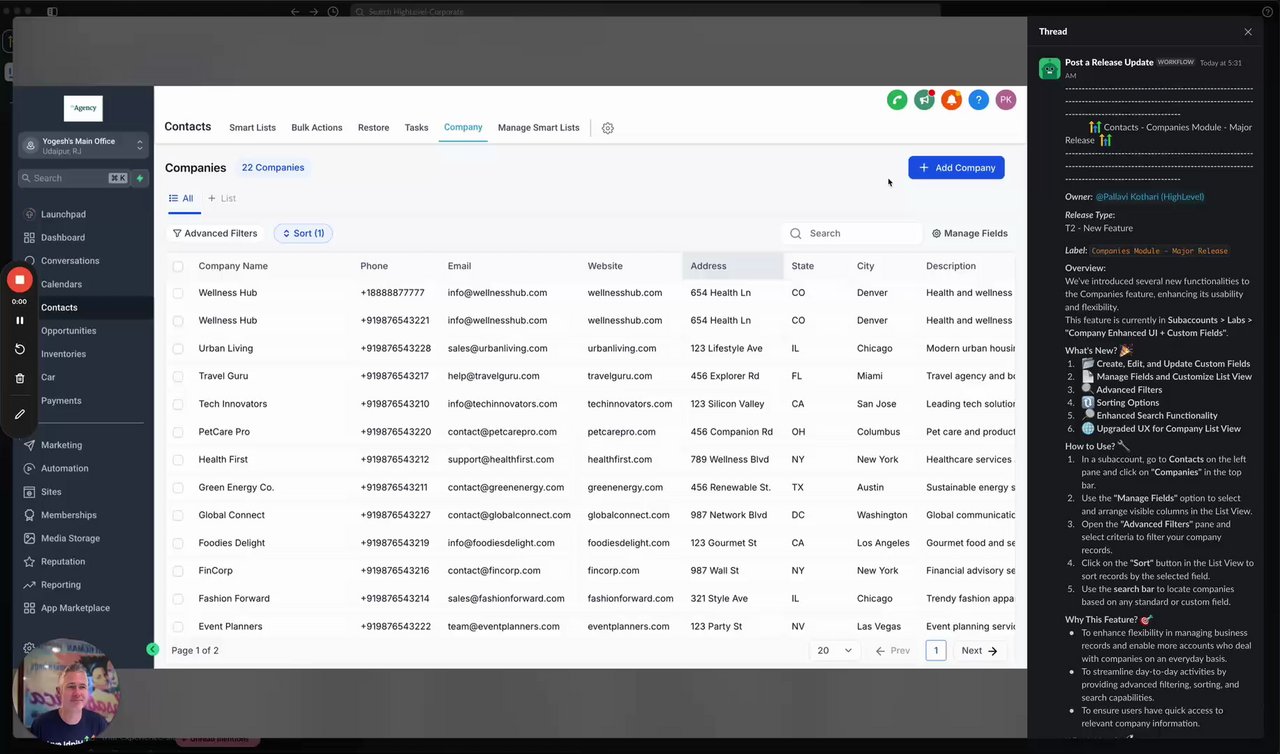This screenshot has width=1280, height=754.
Task: Open @Pallavi Kothari mention in Slack thread
Action: click(1150, 197)
